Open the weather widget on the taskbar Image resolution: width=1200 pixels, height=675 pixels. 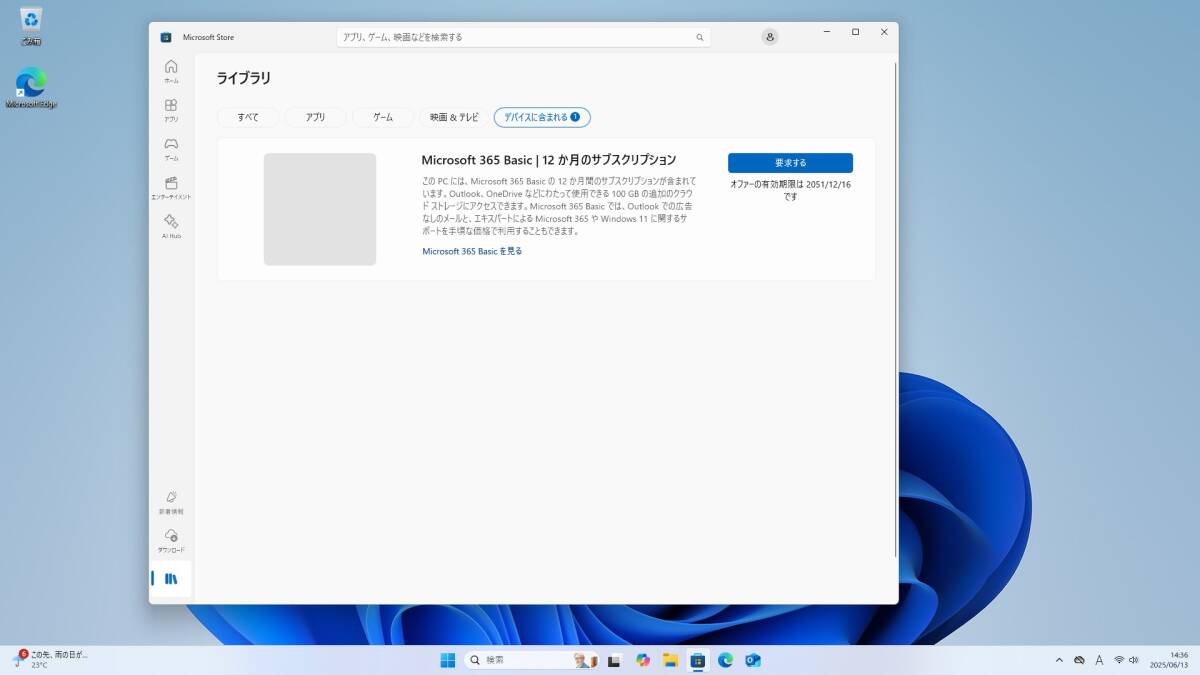(50, 660)
